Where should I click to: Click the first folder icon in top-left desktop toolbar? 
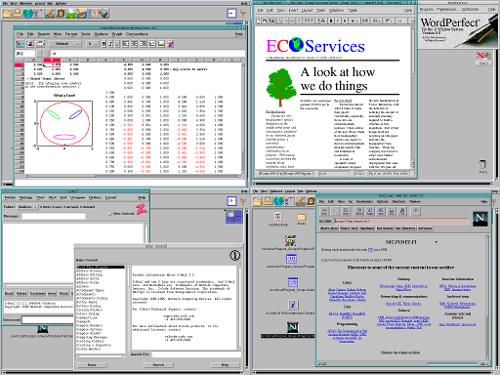tap(8, 13)
